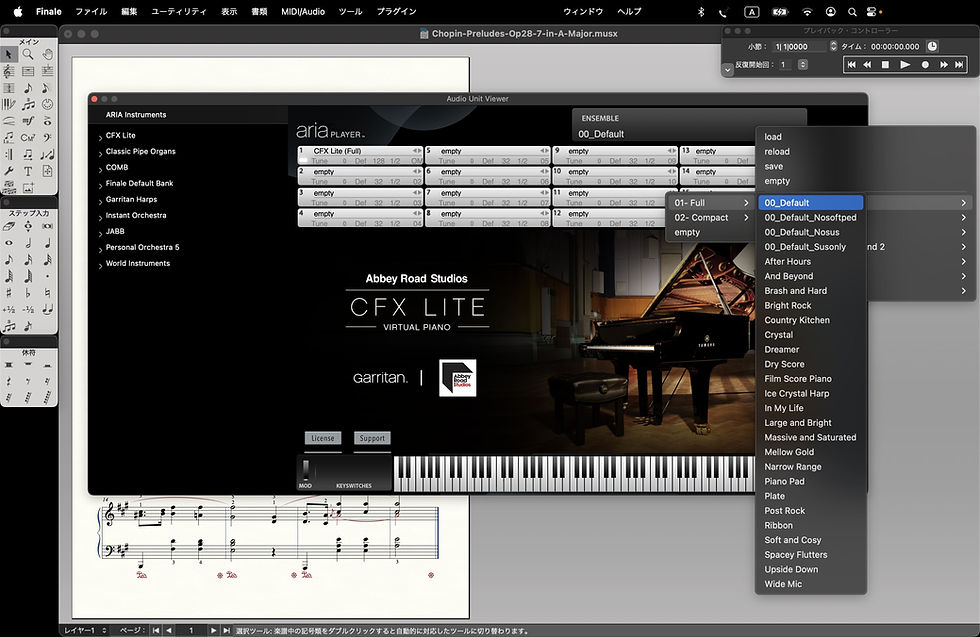This screenshot has height=637, width=980.
Task: Select the Expression mf tool
Action: tap(28, 121)
